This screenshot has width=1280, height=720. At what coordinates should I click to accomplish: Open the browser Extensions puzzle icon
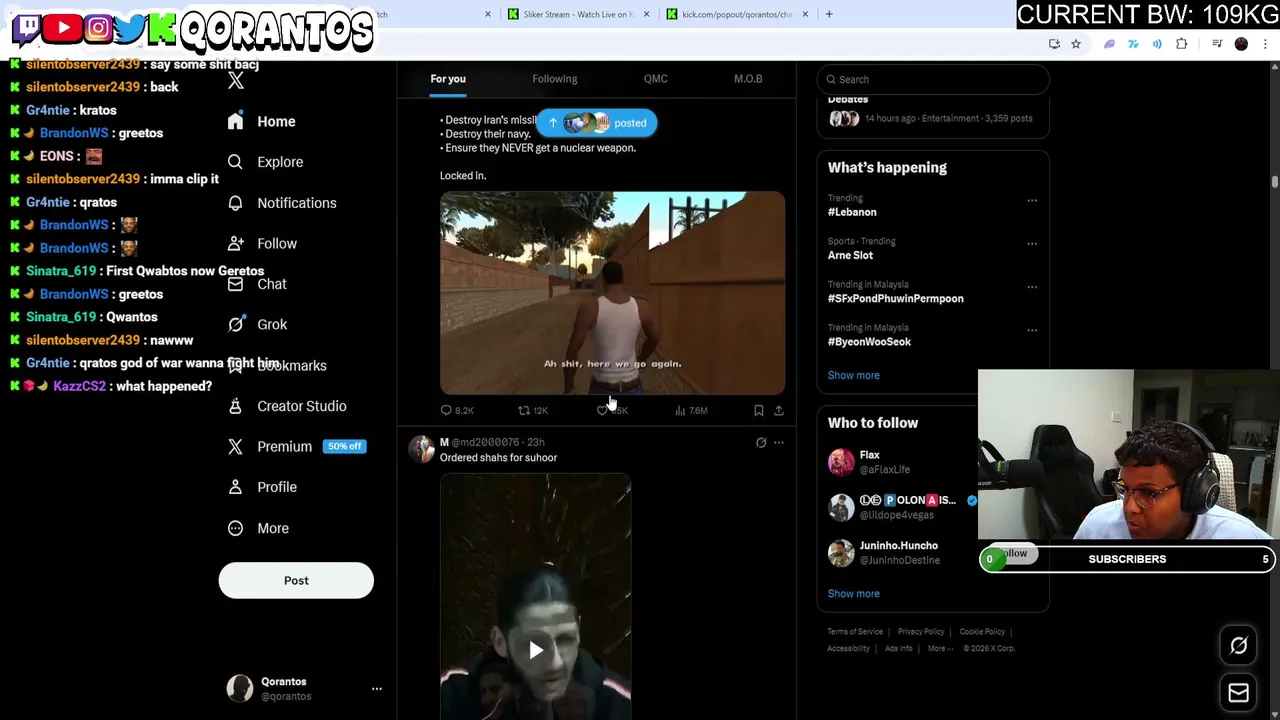tap(1182, 44)
